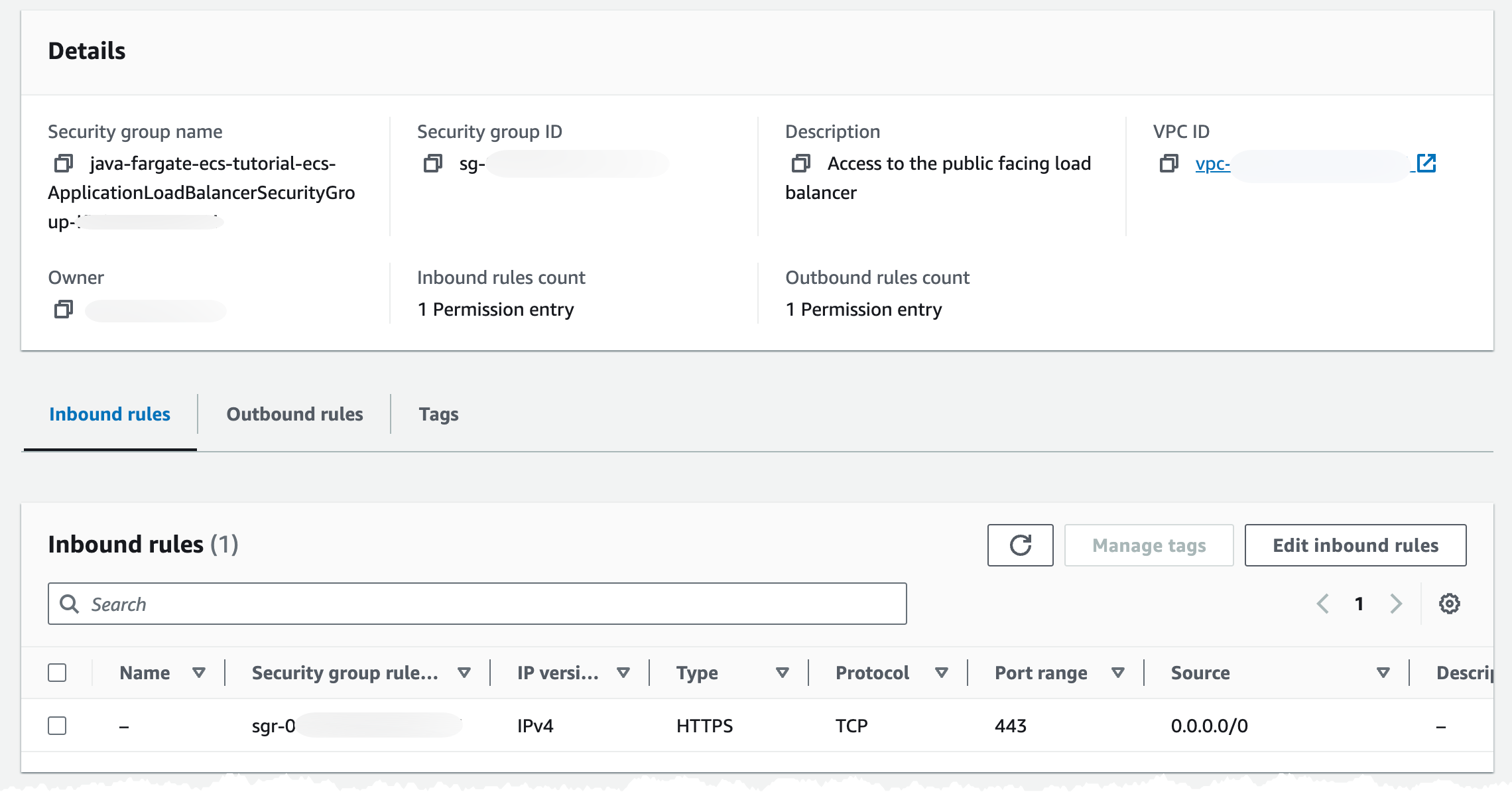Copy the VPC ID
This screenshot has height=792, width=1512.
[x=1169, y=163]
